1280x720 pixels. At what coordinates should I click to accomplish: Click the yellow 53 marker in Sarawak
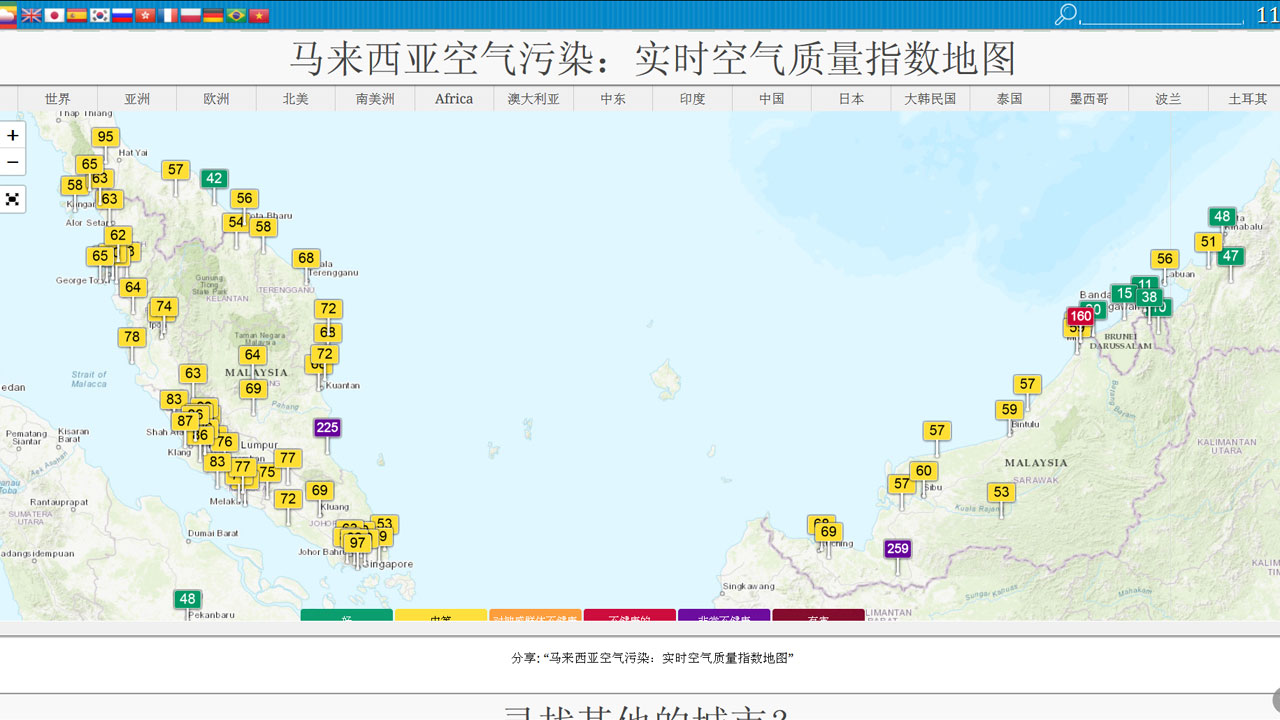(x=1002, y=492)
